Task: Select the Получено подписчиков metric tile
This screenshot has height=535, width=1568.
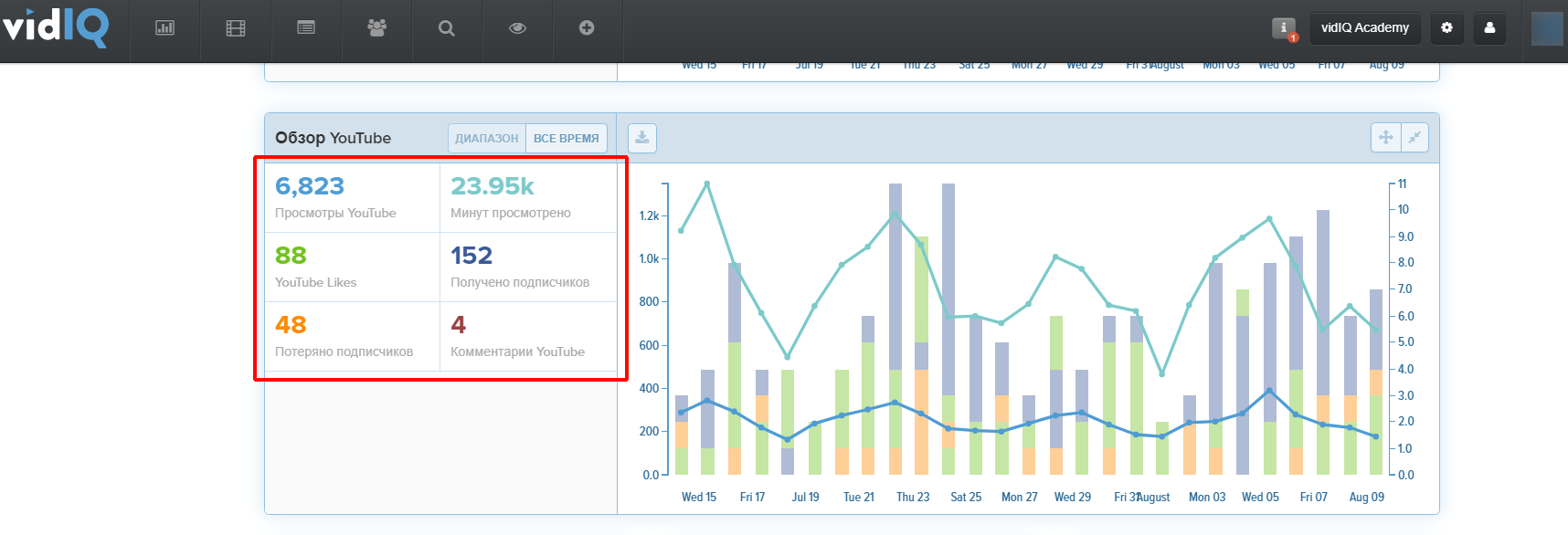Action: (x=528, y=267)
